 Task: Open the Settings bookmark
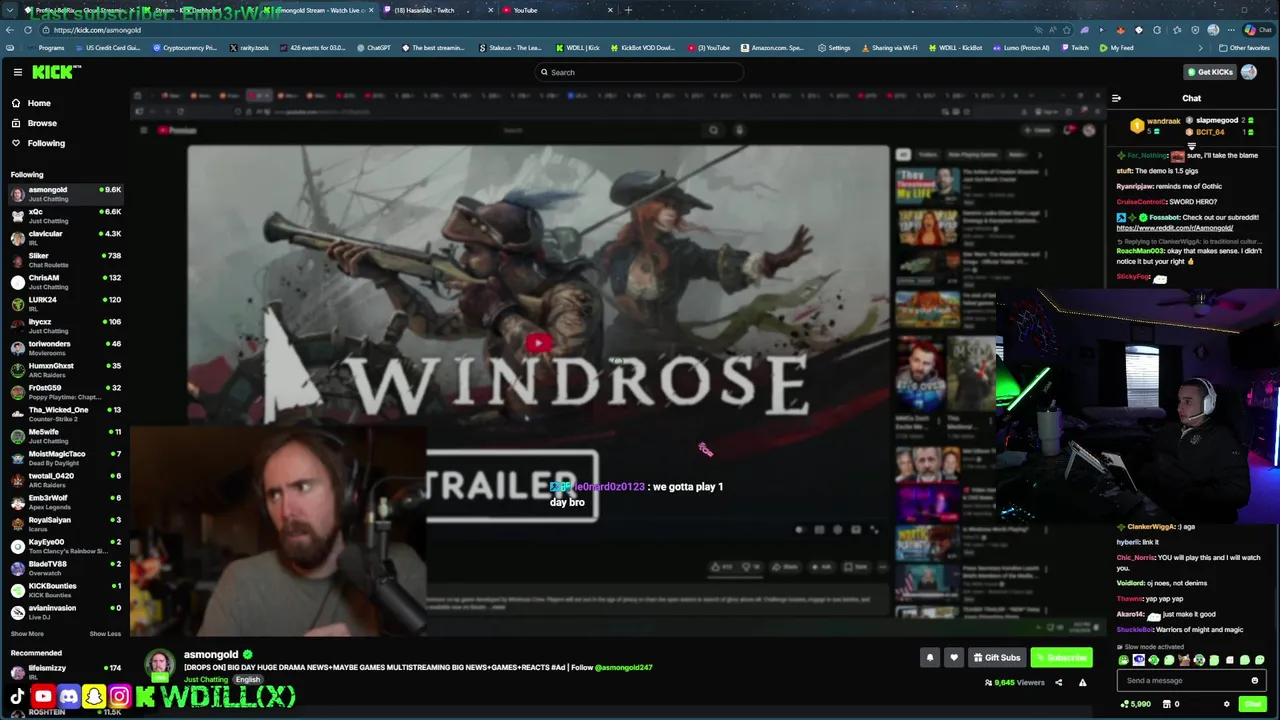pos(834,48)
